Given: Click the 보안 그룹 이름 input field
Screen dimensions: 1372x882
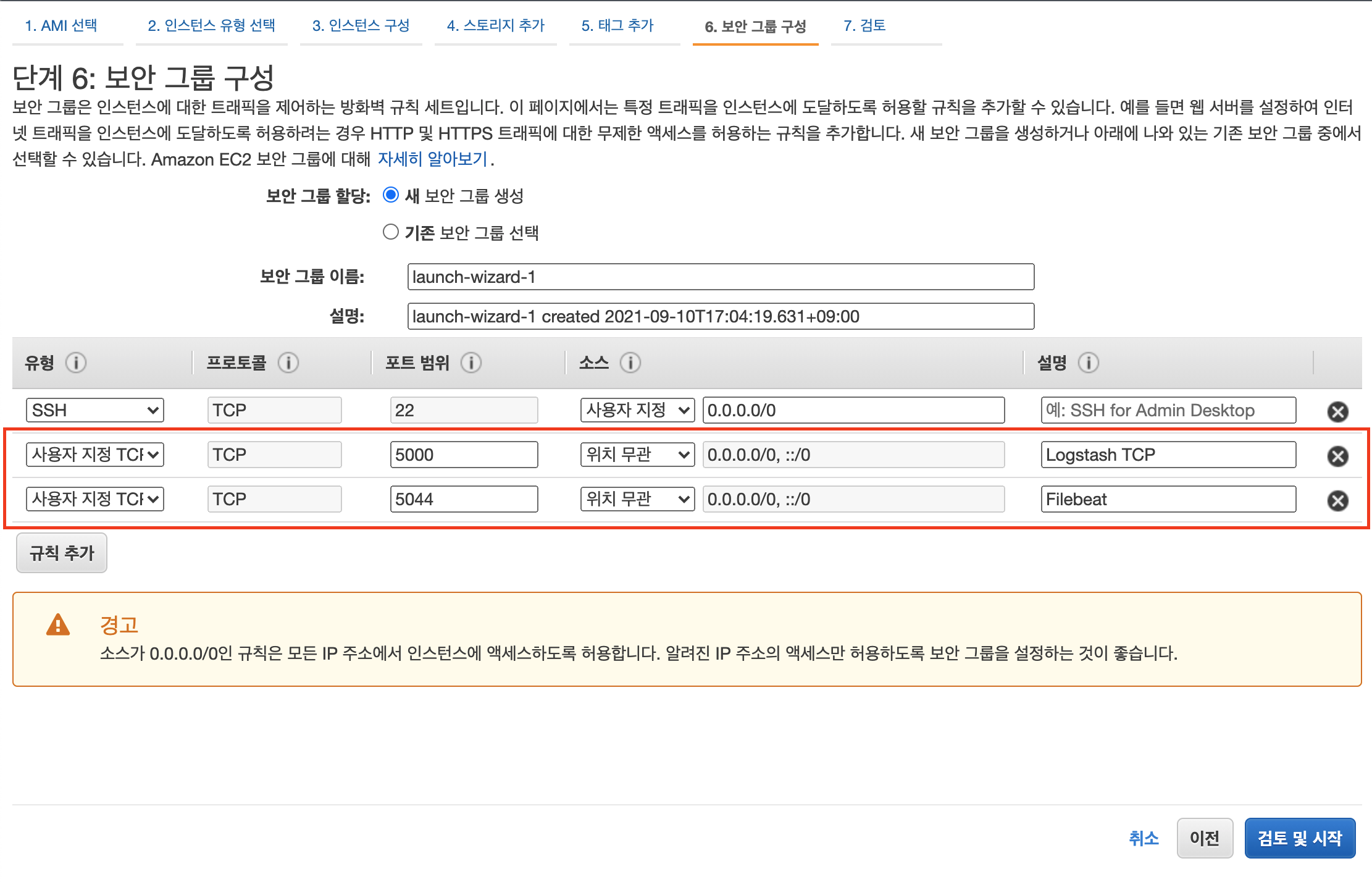Looking at the screenshot, I should click(x=720, y=277).
